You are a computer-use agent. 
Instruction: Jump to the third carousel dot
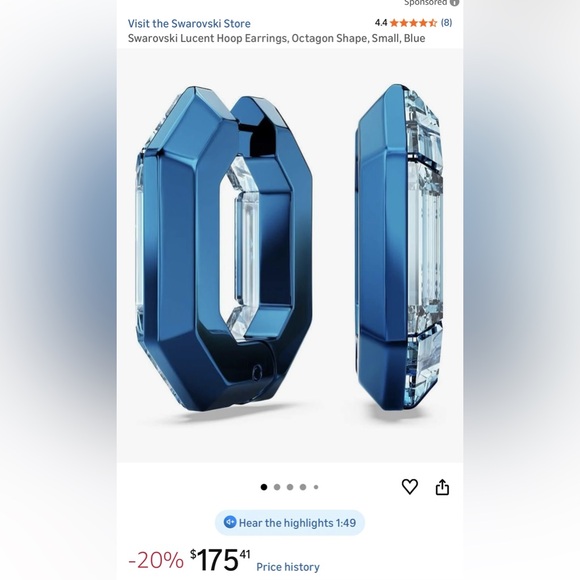click(x=290, y=487)
